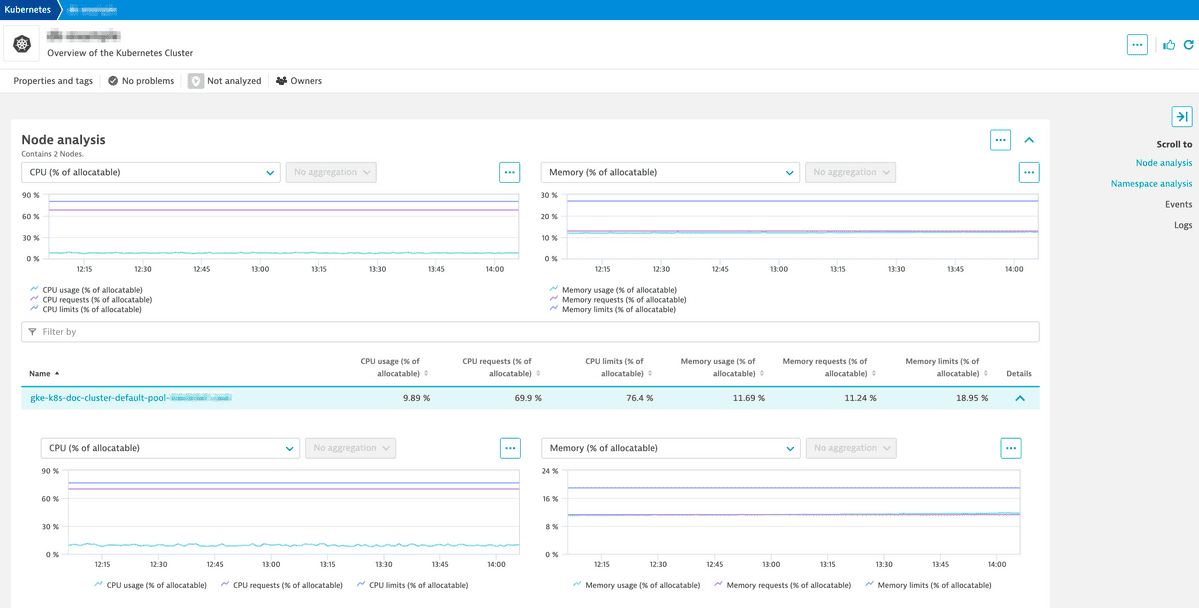This screenshot has width=1199, height=608.
Task: Toggle CPU usage series in top chart legend
Action: 91,290
